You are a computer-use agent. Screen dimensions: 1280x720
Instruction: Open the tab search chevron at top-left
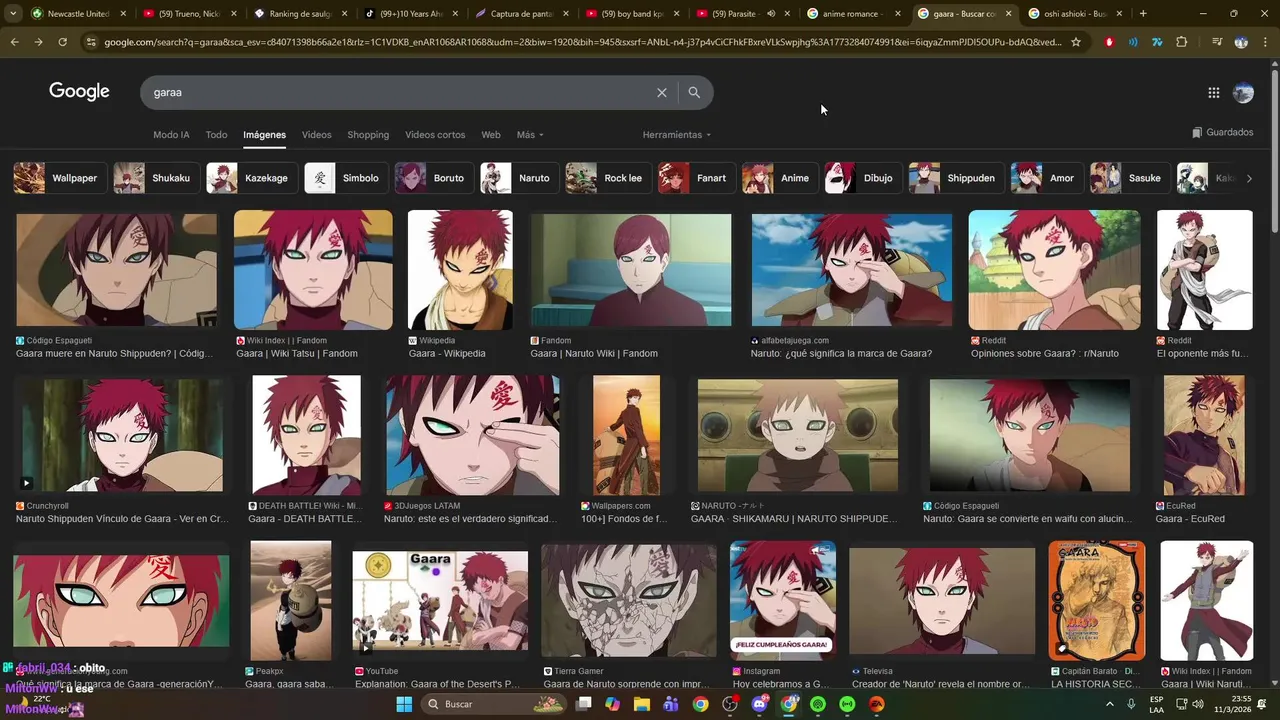tap(13, 14)
